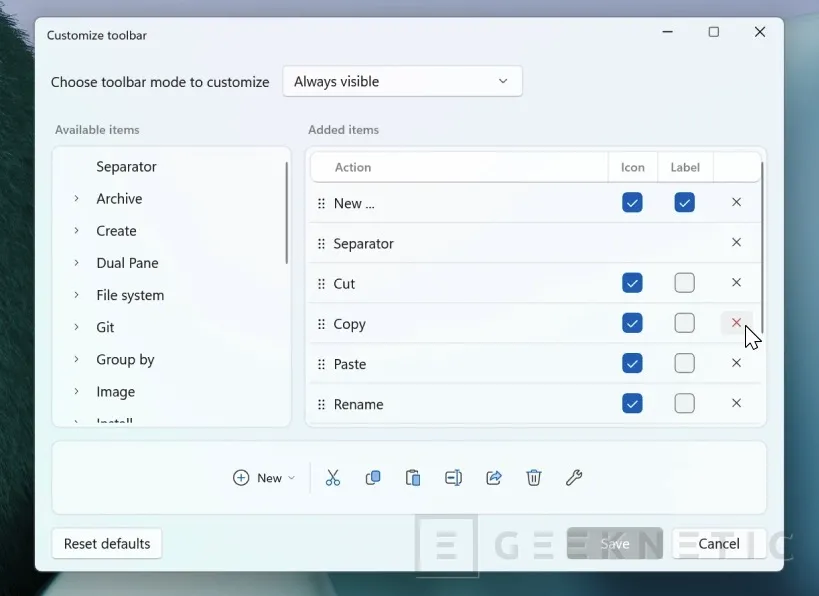Click the Delete trash icon in the preview
Viewport: 819px width, 596px height.
tap(533, 477)
